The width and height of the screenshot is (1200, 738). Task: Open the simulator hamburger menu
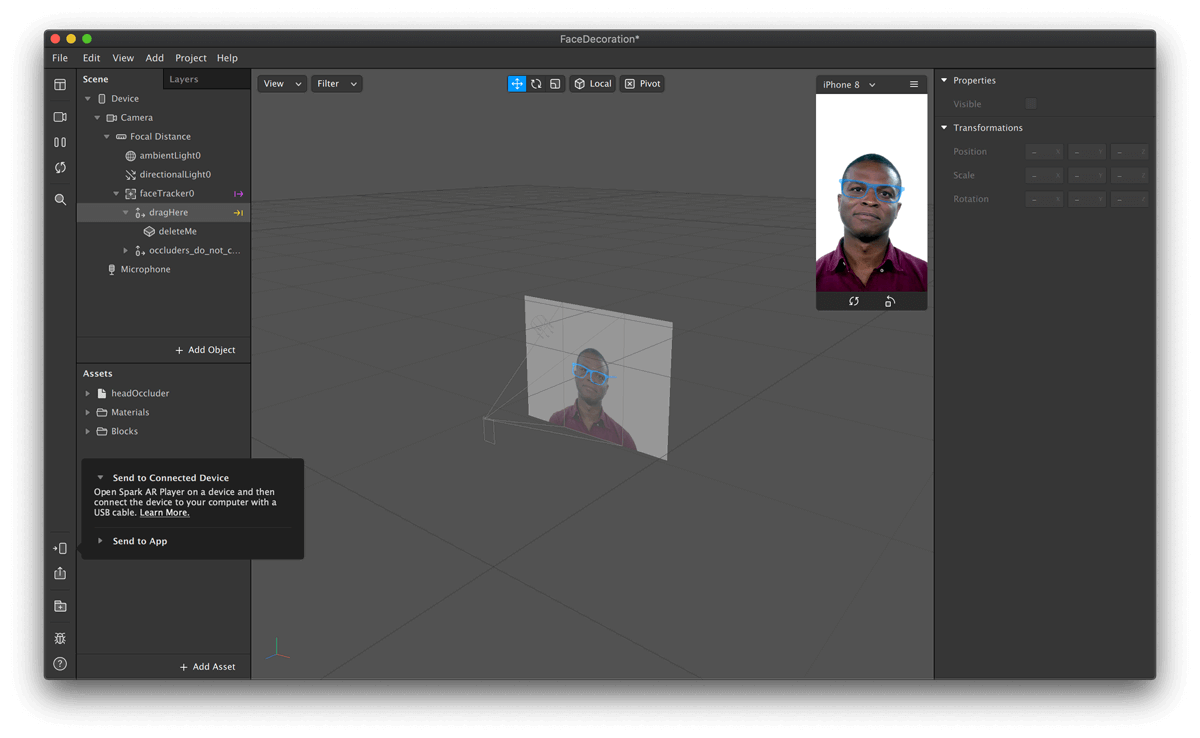[914, 85]
